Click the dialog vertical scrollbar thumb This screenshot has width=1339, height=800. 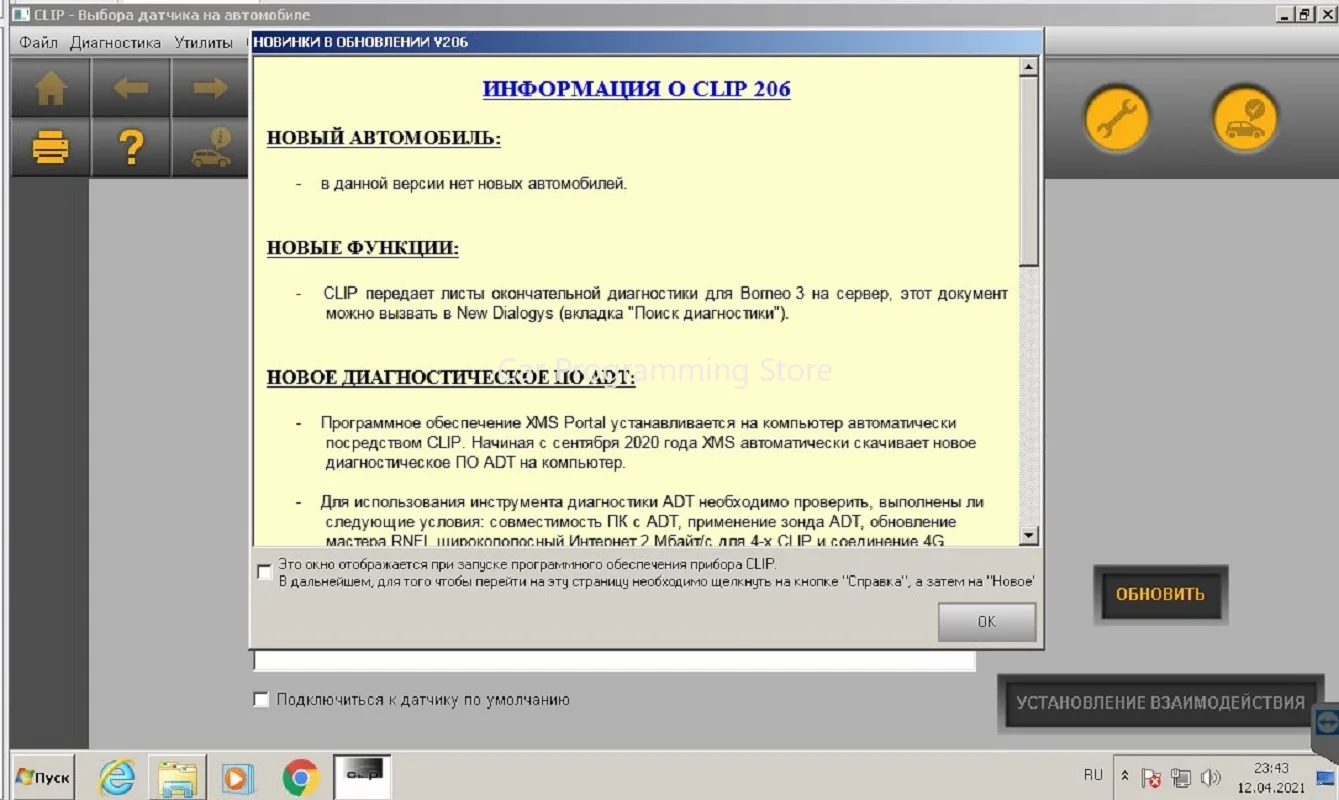(1028, 171)
